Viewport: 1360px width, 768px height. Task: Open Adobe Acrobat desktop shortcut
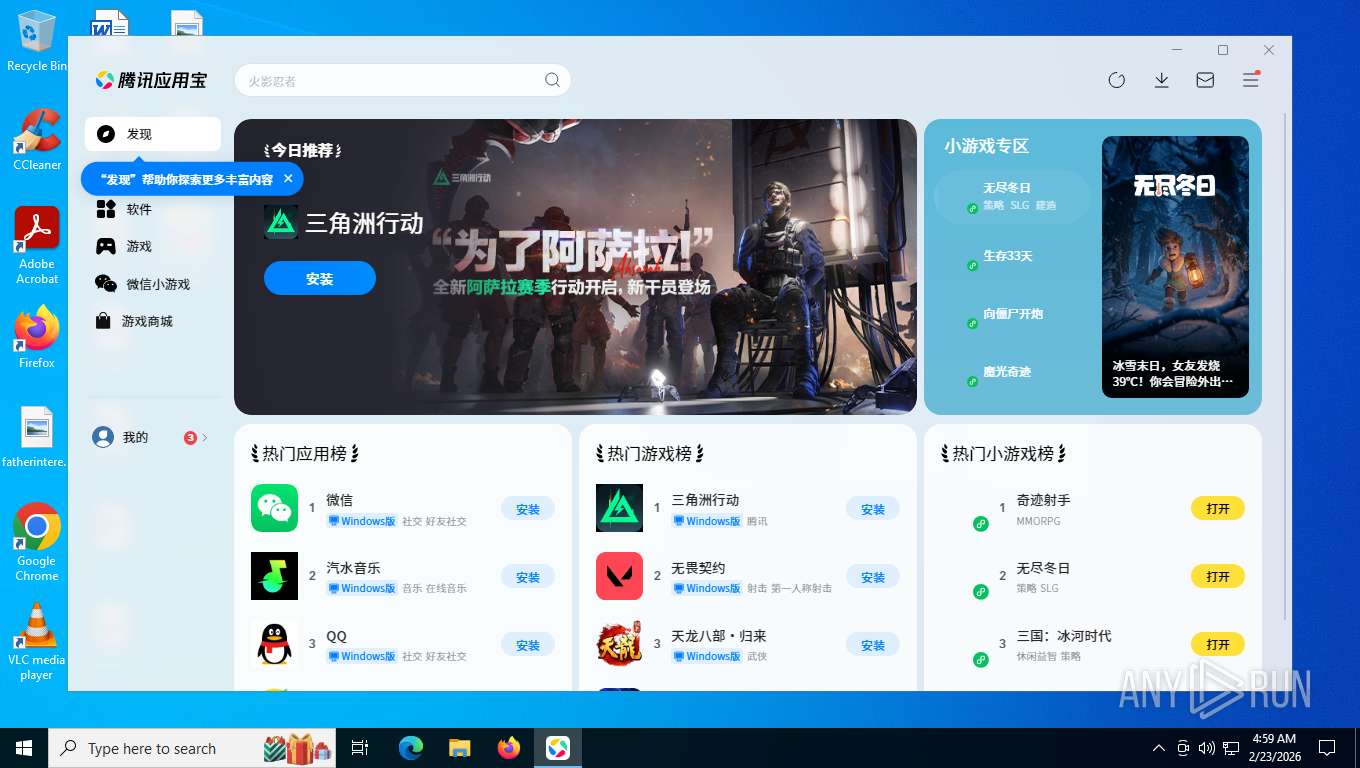tap(37, 246)
